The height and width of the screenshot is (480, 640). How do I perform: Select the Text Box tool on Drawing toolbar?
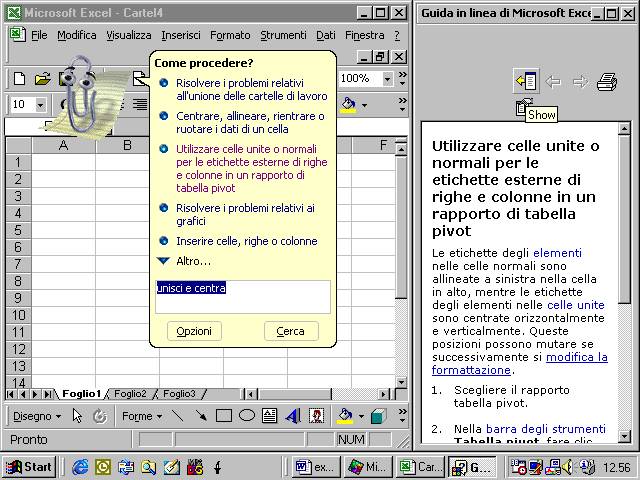coord(269,416)
